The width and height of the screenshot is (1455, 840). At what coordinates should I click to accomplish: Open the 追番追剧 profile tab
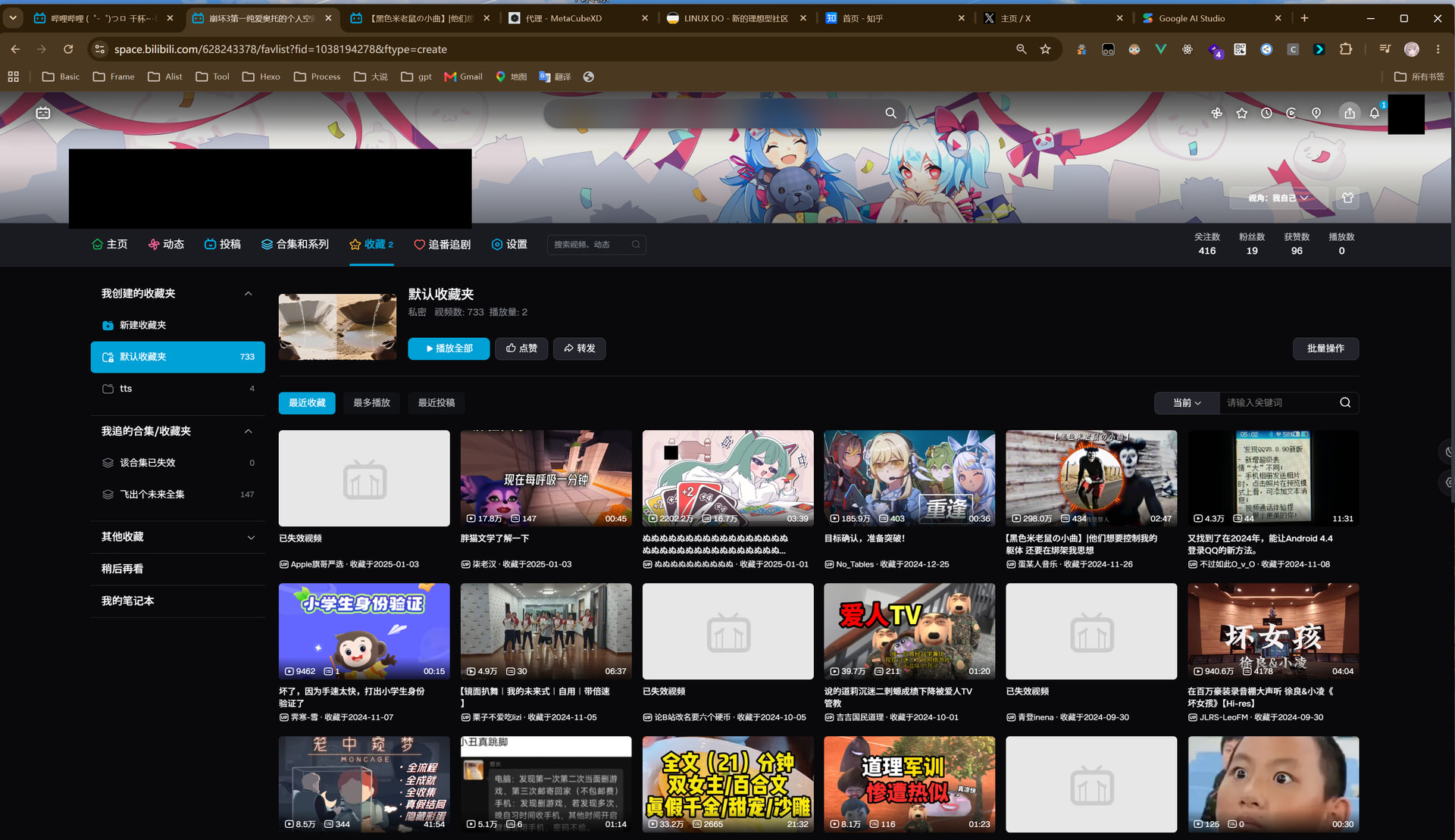(443, 245)
